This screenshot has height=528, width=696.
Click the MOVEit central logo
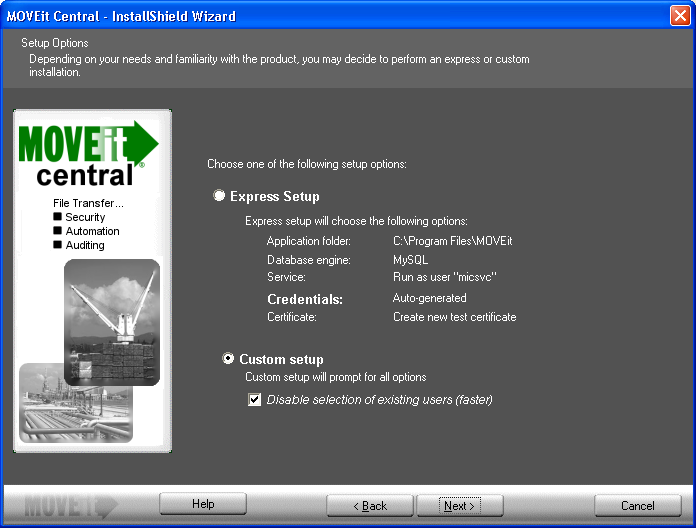(x=89, y=154)
